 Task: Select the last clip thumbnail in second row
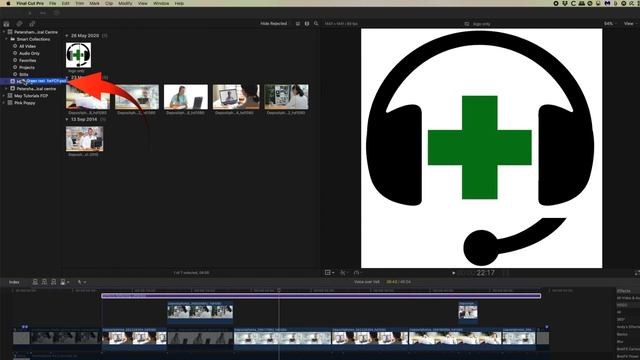(286, 97)
